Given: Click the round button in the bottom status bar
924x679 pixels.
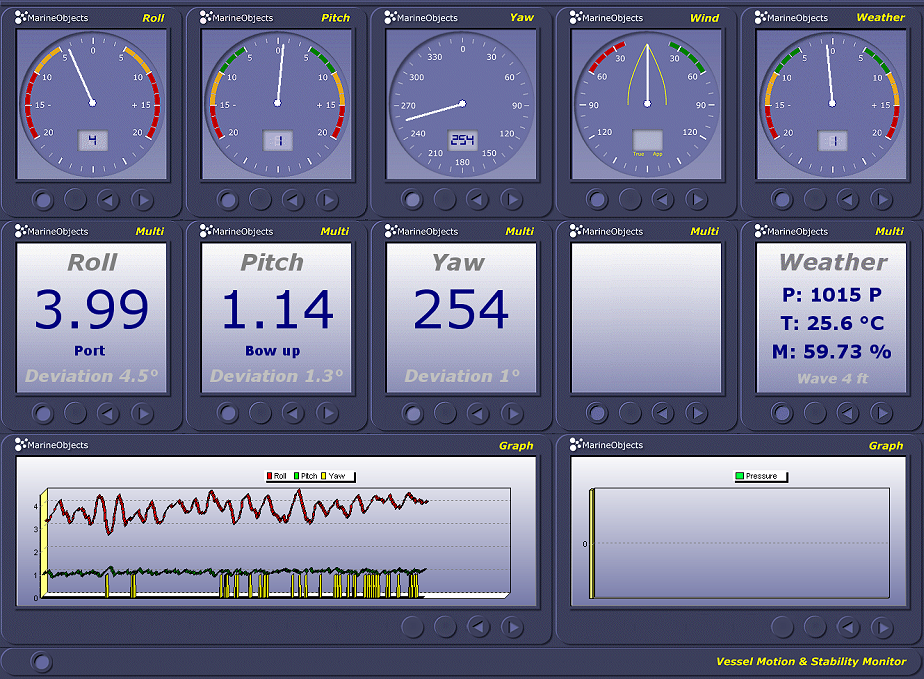Looking at the screenshot, I should click(41, 662).
